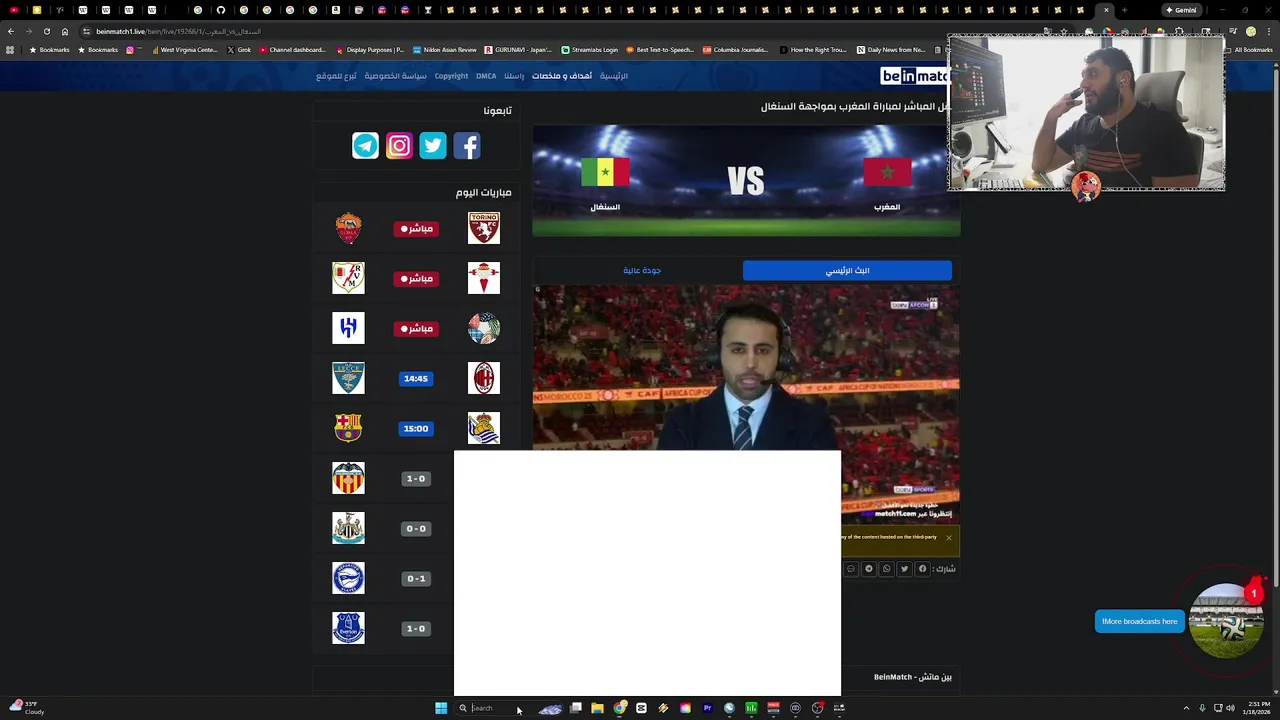
Task: Open Premiere Pro from the taskbar
Action: [707, 708]
